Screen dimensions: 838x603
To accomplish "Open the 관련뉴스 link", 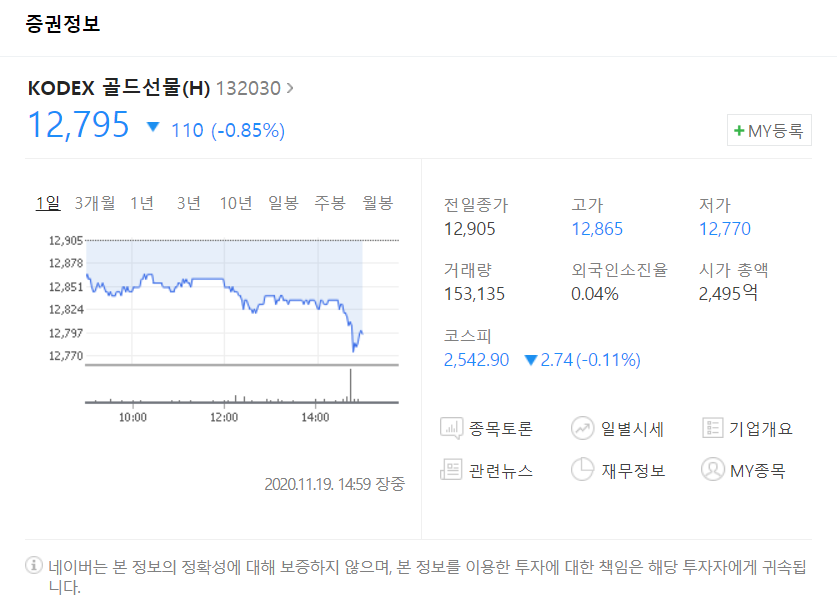I will [x=500, y=470].
